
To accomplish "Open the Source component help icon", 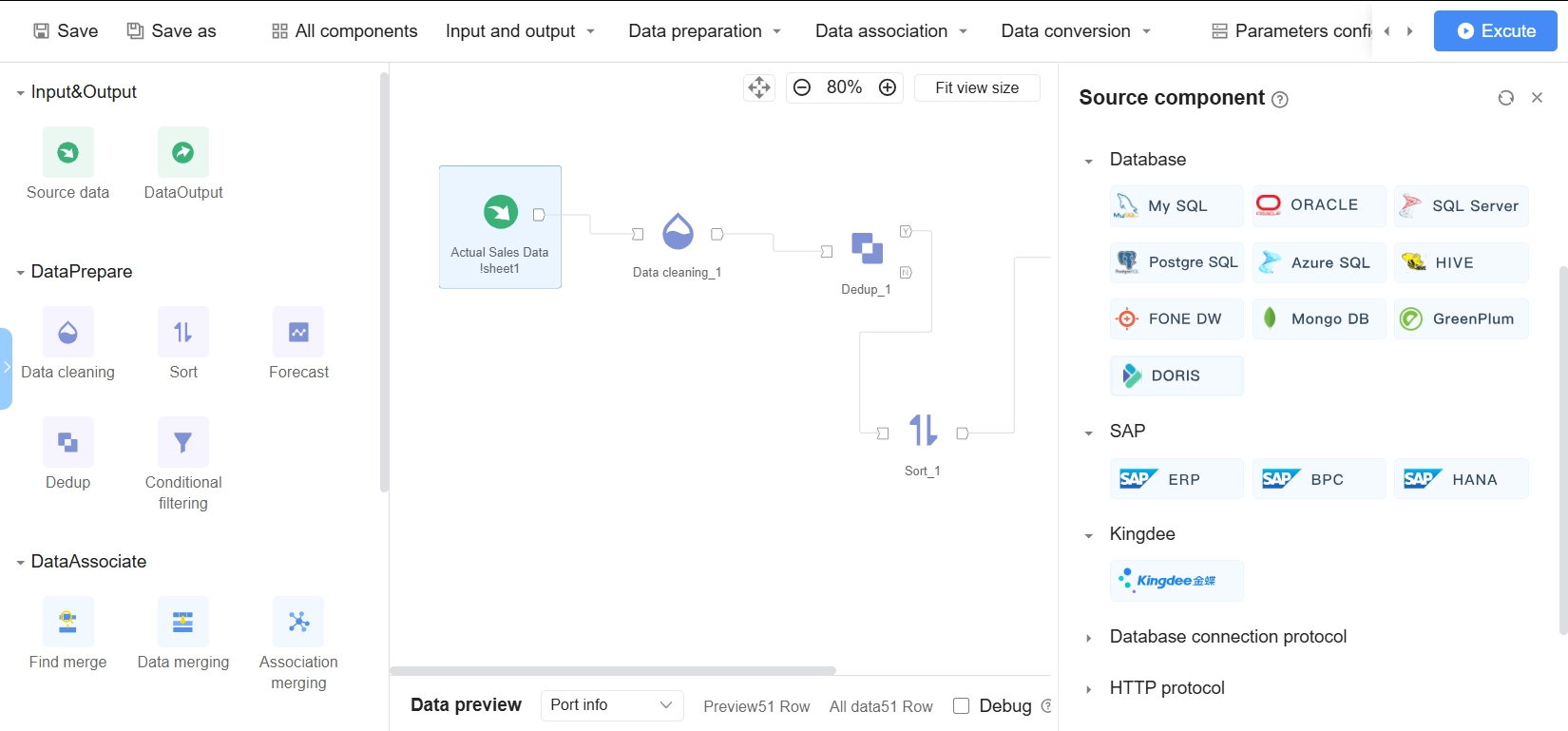I will click(1280, 100).
